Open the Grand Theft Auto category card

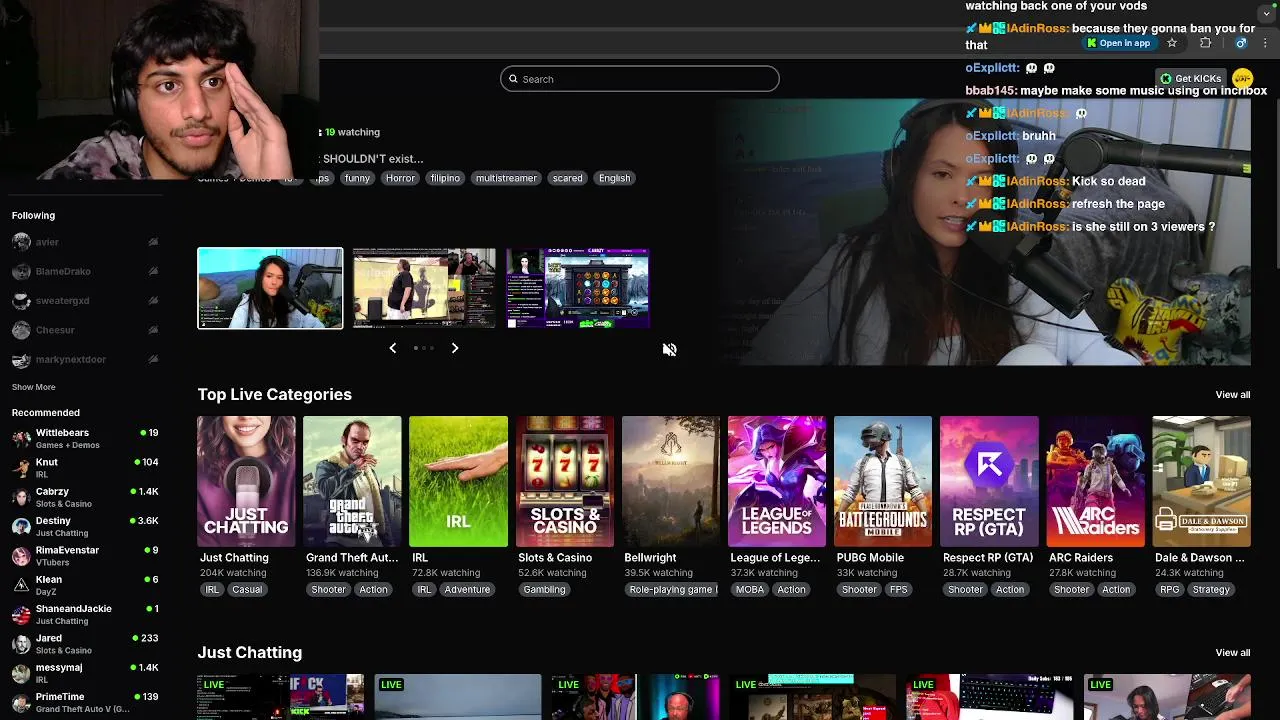click(x=352, y=482)
